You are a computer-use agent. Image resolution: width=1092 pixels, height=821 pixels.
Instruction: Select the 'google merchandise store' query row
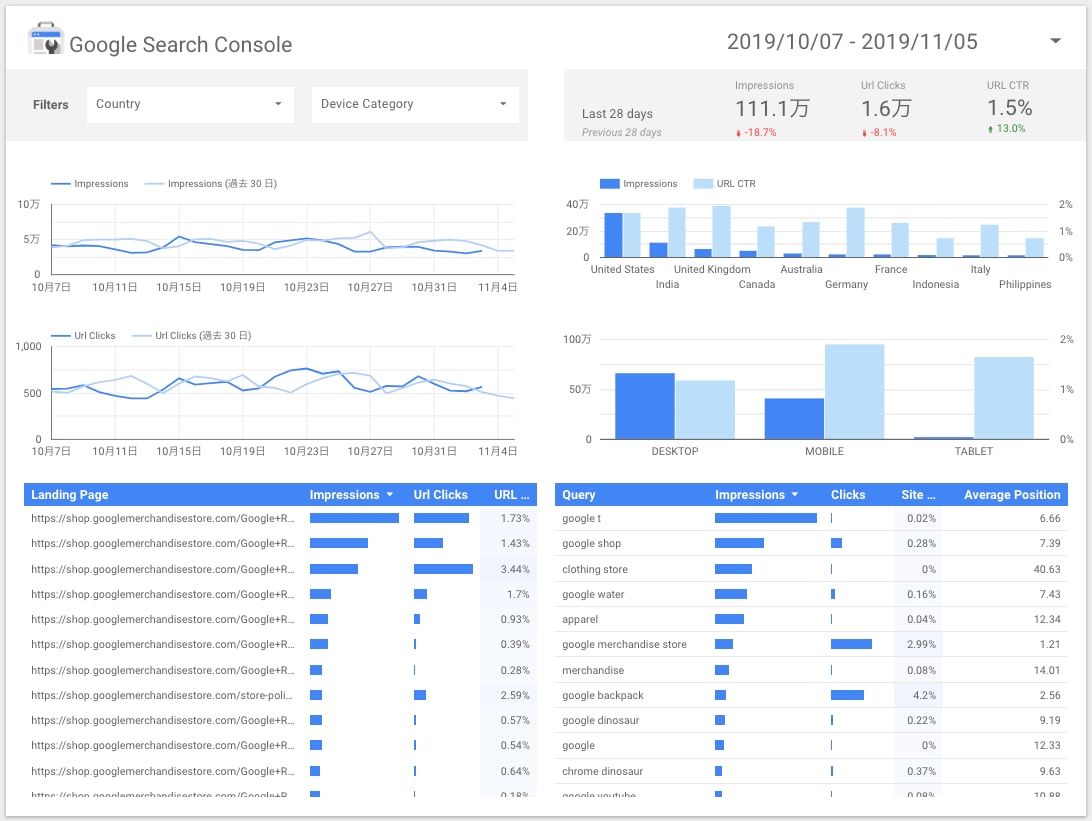point(811,644)
